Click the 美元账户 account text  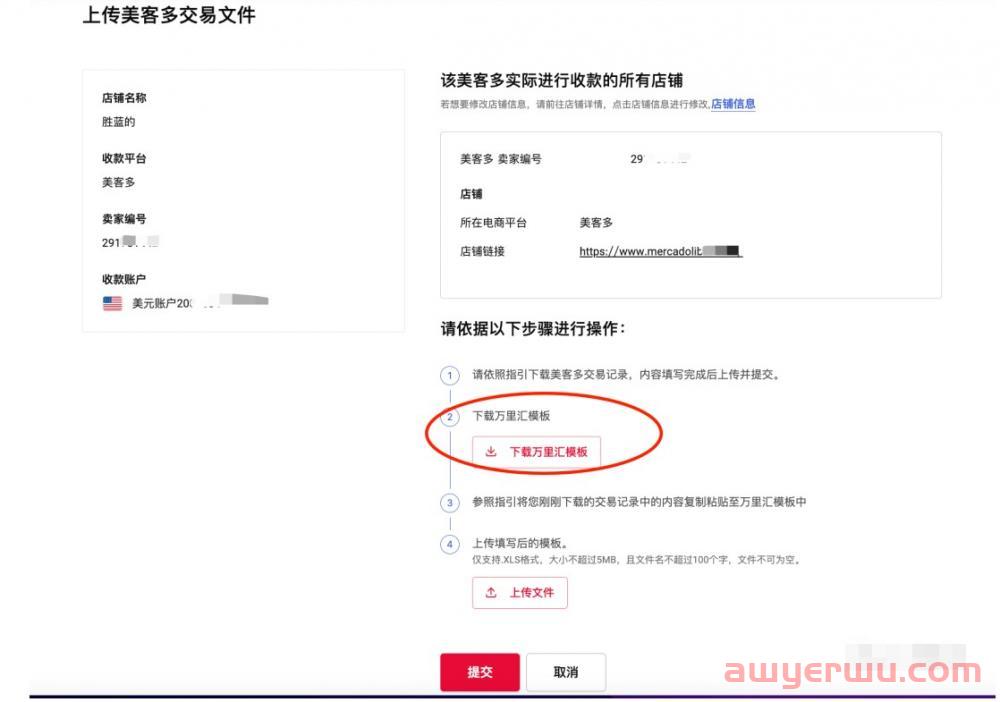[162, 303]
